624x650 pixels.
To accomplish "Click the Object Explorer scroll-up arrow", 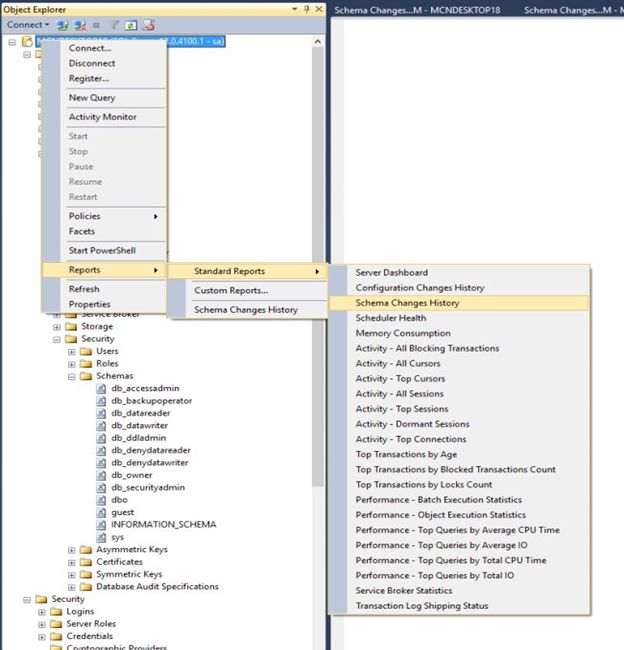I will 318,41.
